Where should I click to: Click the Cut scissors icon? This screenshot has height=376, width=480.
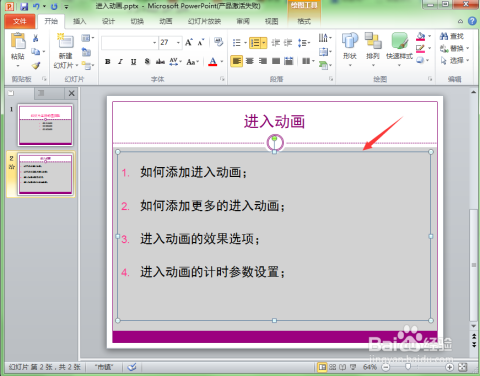click(x=36, y=38)
